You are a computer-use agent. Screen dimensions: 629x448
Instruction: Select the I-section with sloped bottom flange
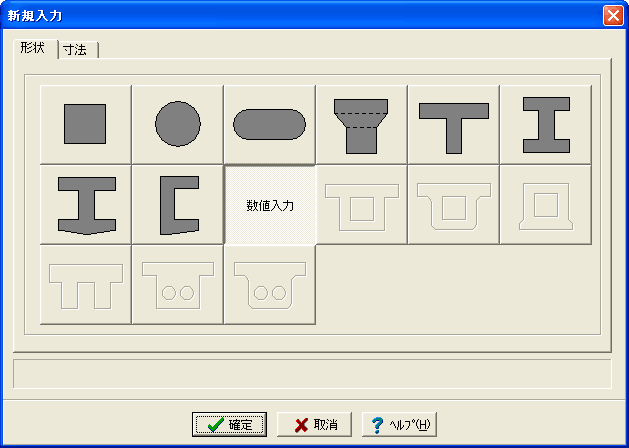85,205
